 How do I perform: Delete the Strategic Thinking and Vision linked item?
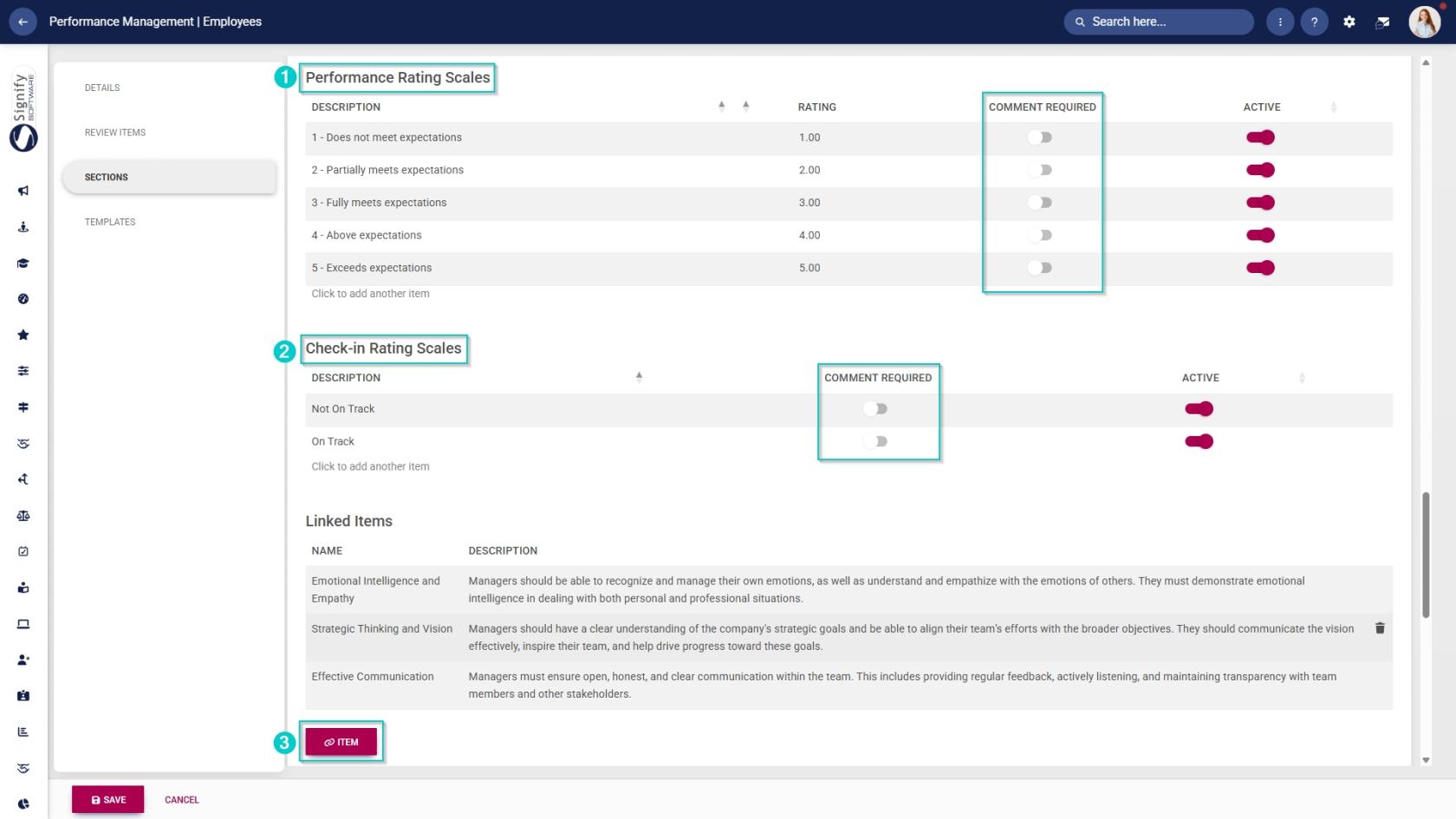[x=1380, y=628]
